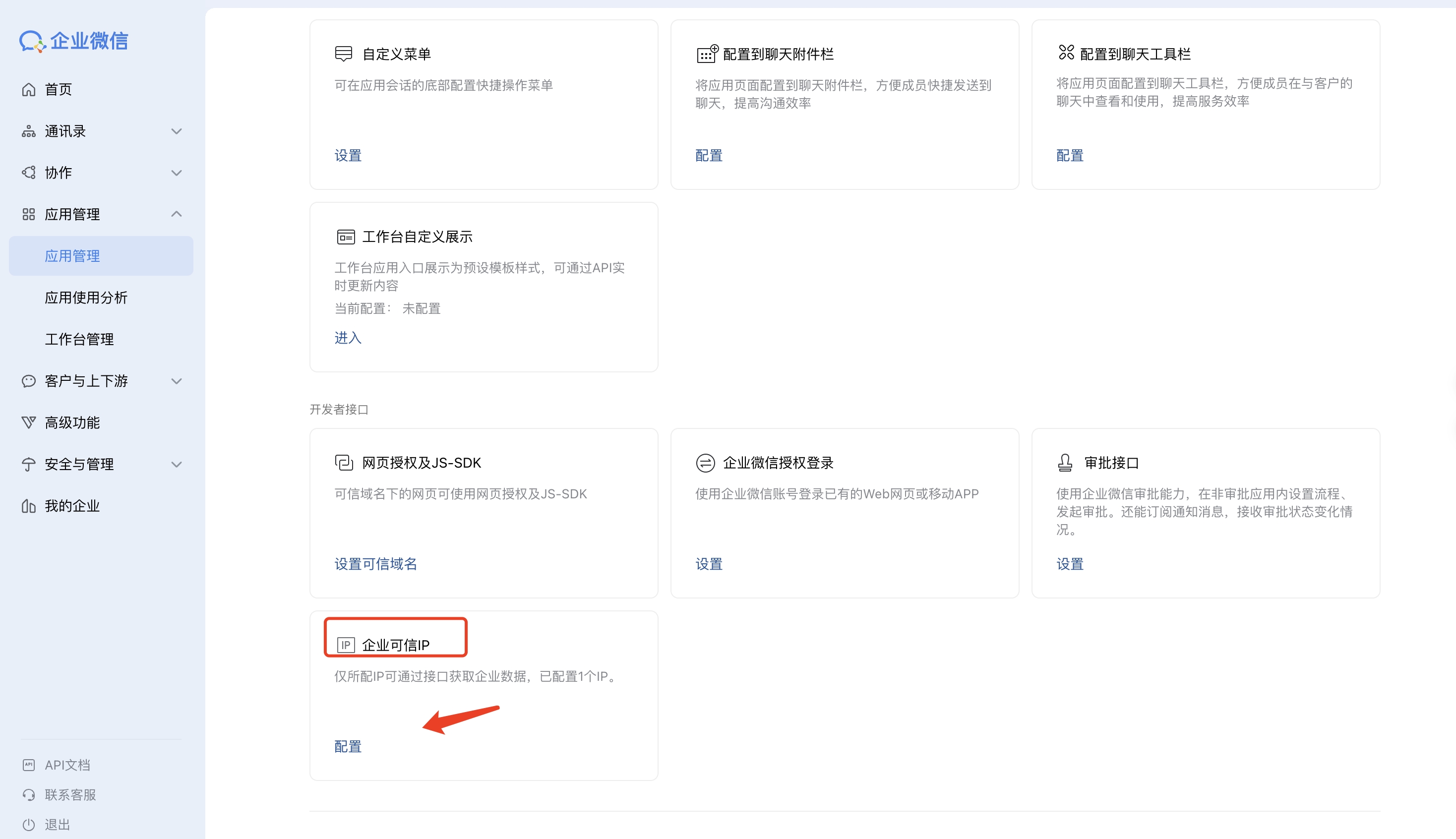
Task: Click the 联系客服 headset icon
Action: pyautogui.click(x=29, y=795)
